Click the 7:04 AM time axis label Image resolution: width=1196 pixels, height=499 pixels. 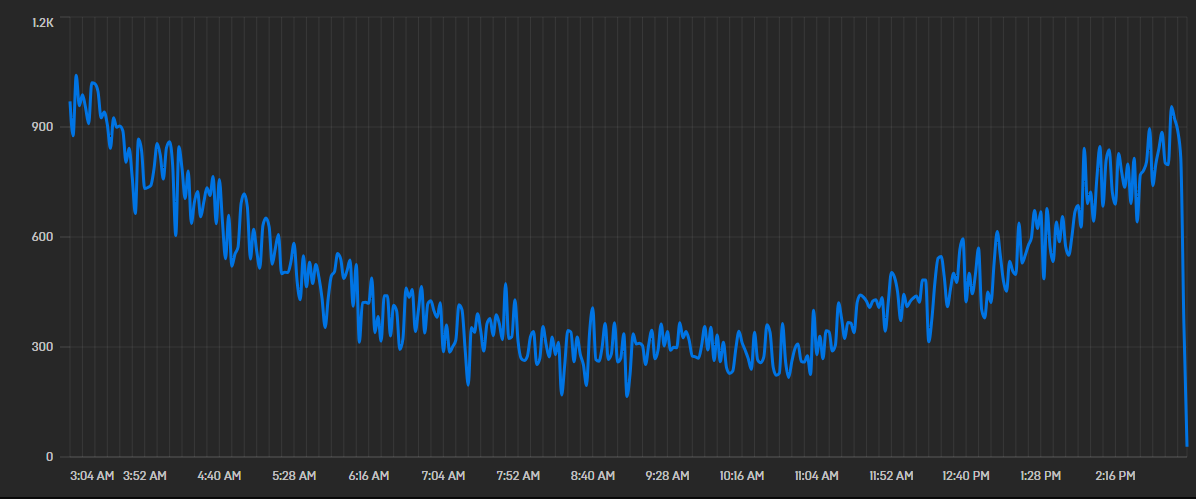(443, 476)
